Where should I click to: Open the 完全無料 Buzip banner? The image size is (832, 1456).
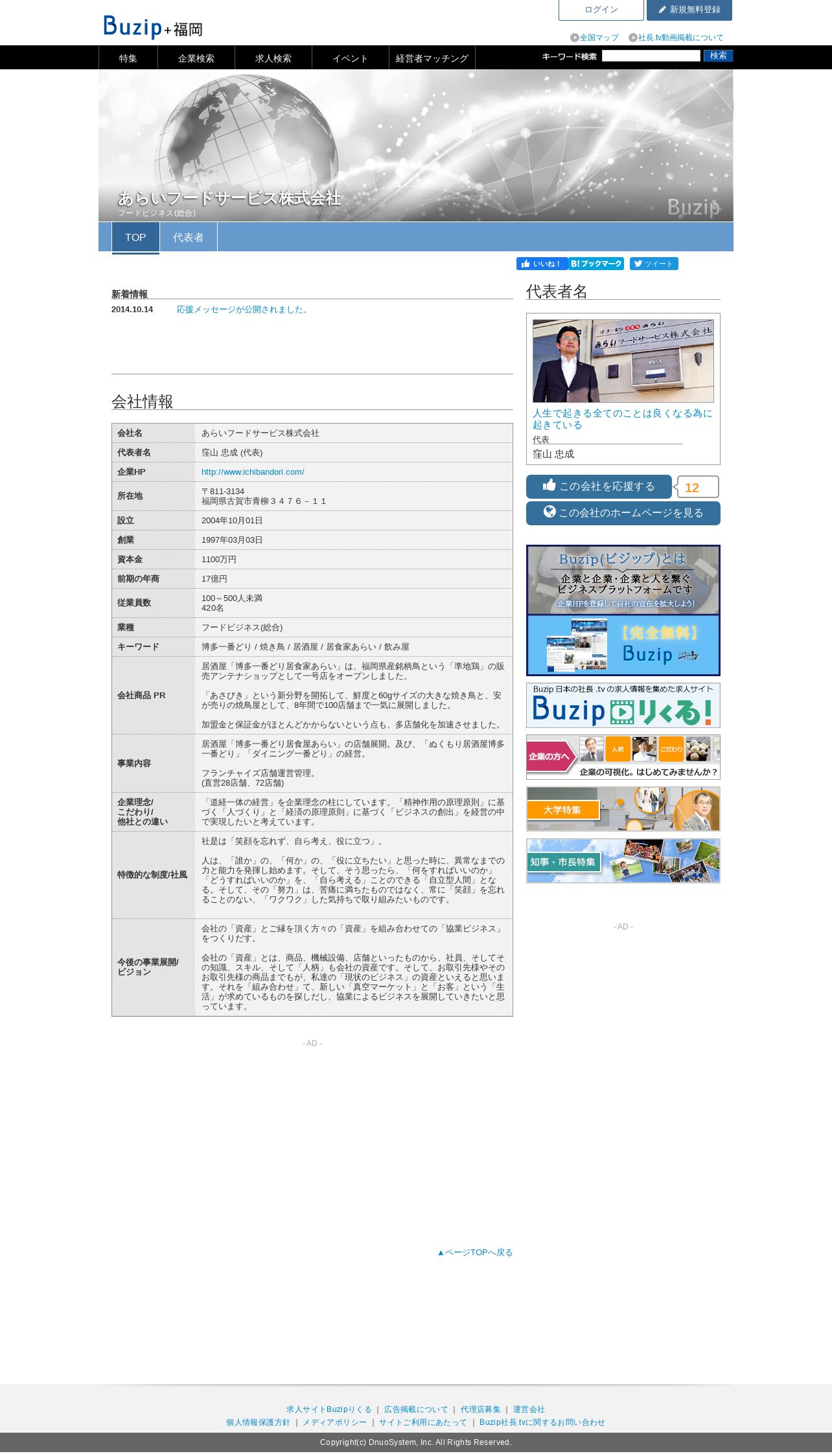point(623,645)
